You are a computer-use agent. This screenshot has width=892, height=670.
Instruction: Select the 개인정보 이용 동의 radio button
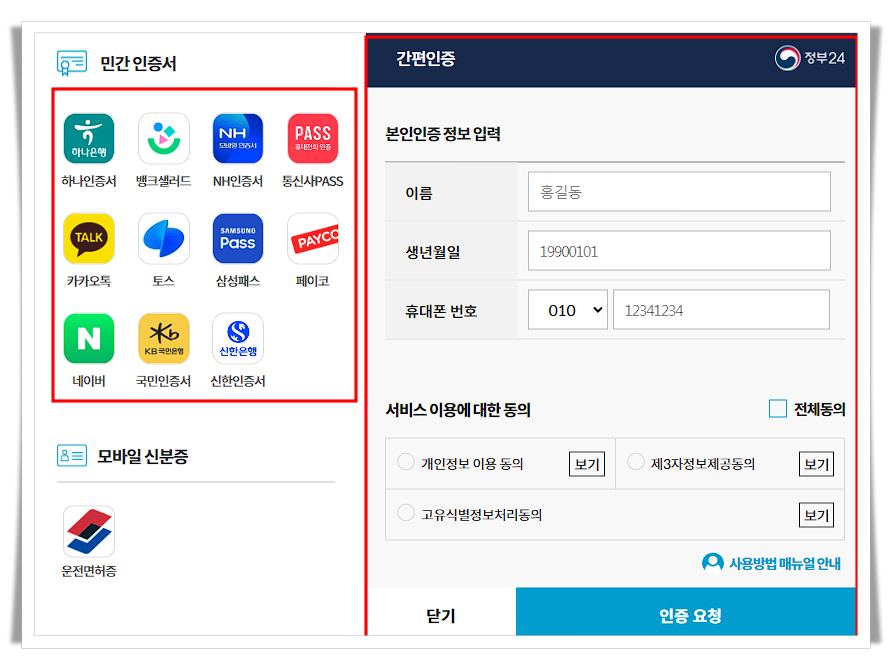click(x=406, y=461)
